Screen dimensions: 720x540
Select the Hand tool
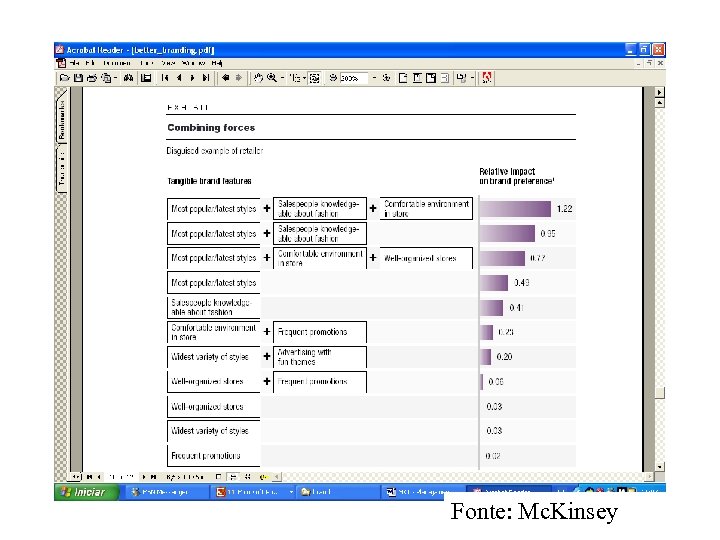pyautogui.click(x=259, y=78)
